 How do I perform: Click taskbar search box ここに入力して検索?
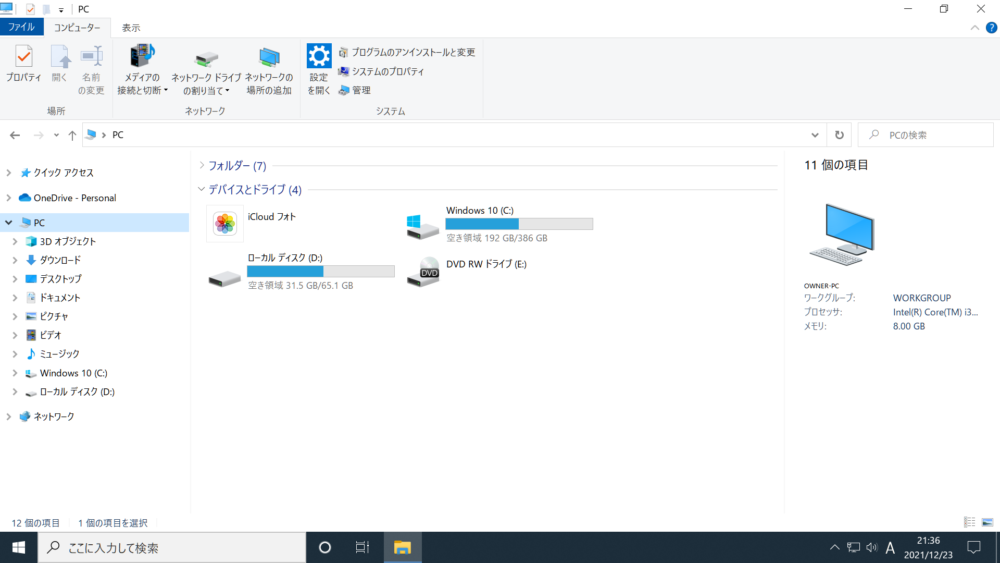[172, 548]
